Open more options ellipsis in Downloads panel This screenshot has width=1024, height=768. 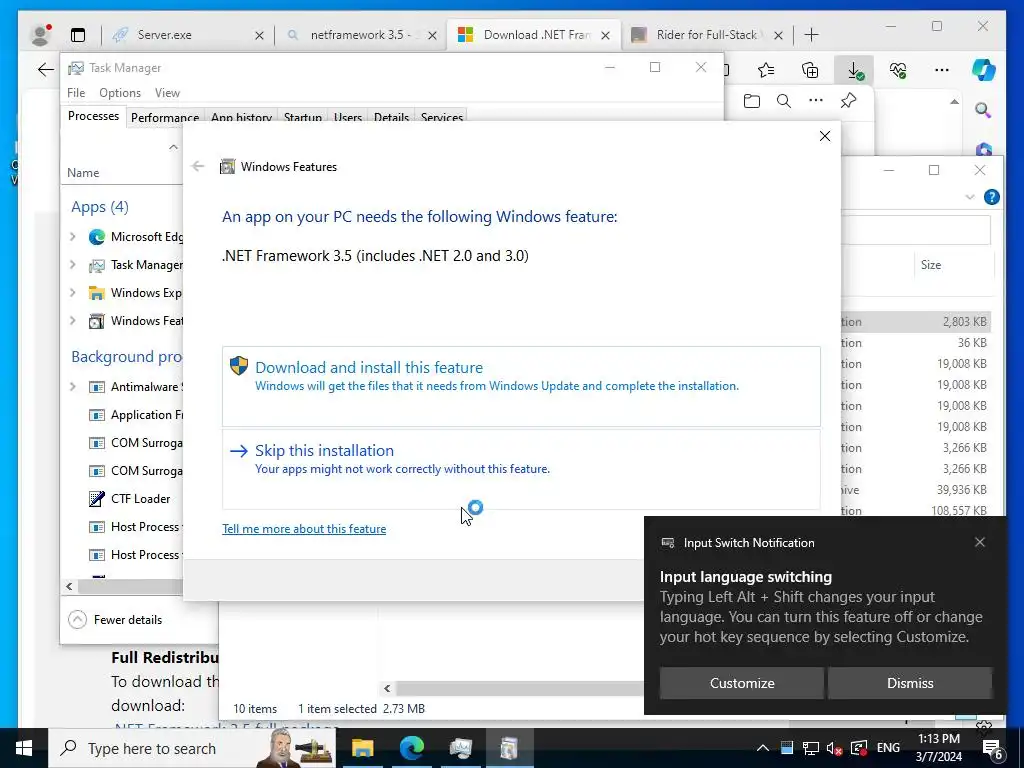coord(816,101)
